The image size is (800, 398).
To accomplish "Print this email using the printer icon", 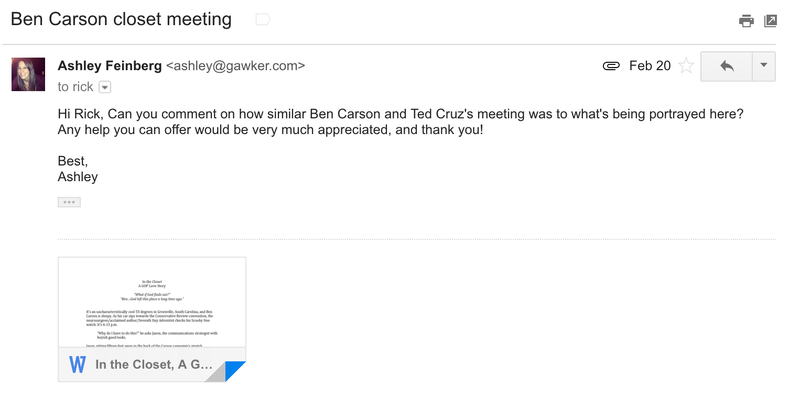I will pyautogui.click(x=746, y=21).
